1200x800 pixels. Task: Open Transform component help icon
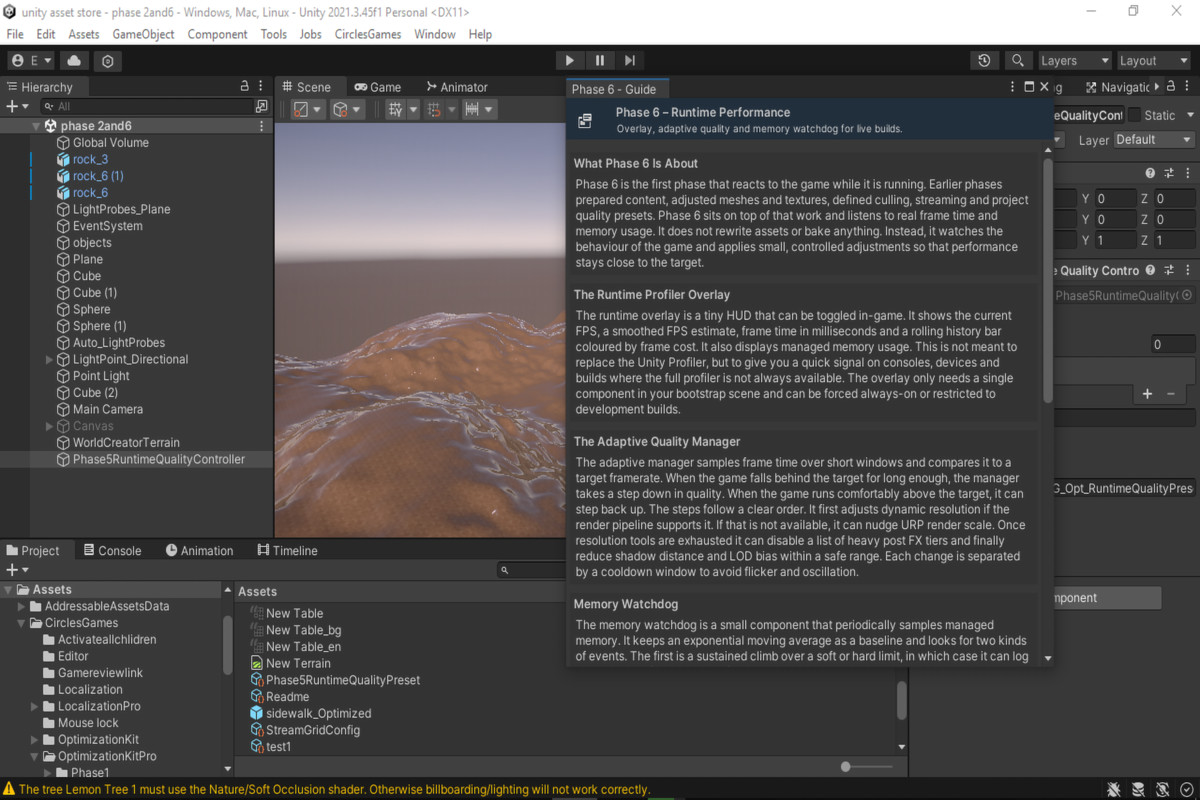1150,173
